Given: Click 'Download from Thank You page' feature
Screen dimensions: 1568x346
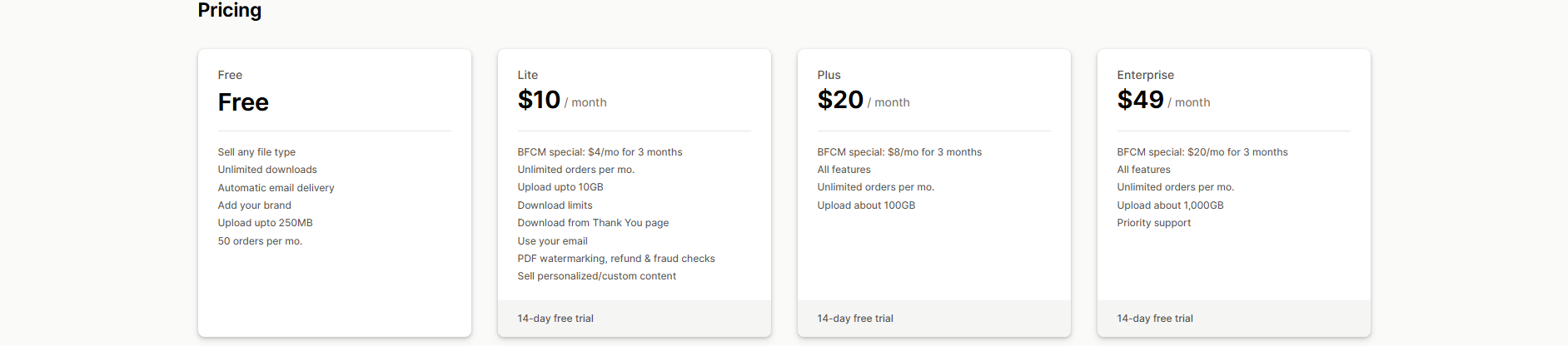Looking at the screenshot, I should 593,223.
